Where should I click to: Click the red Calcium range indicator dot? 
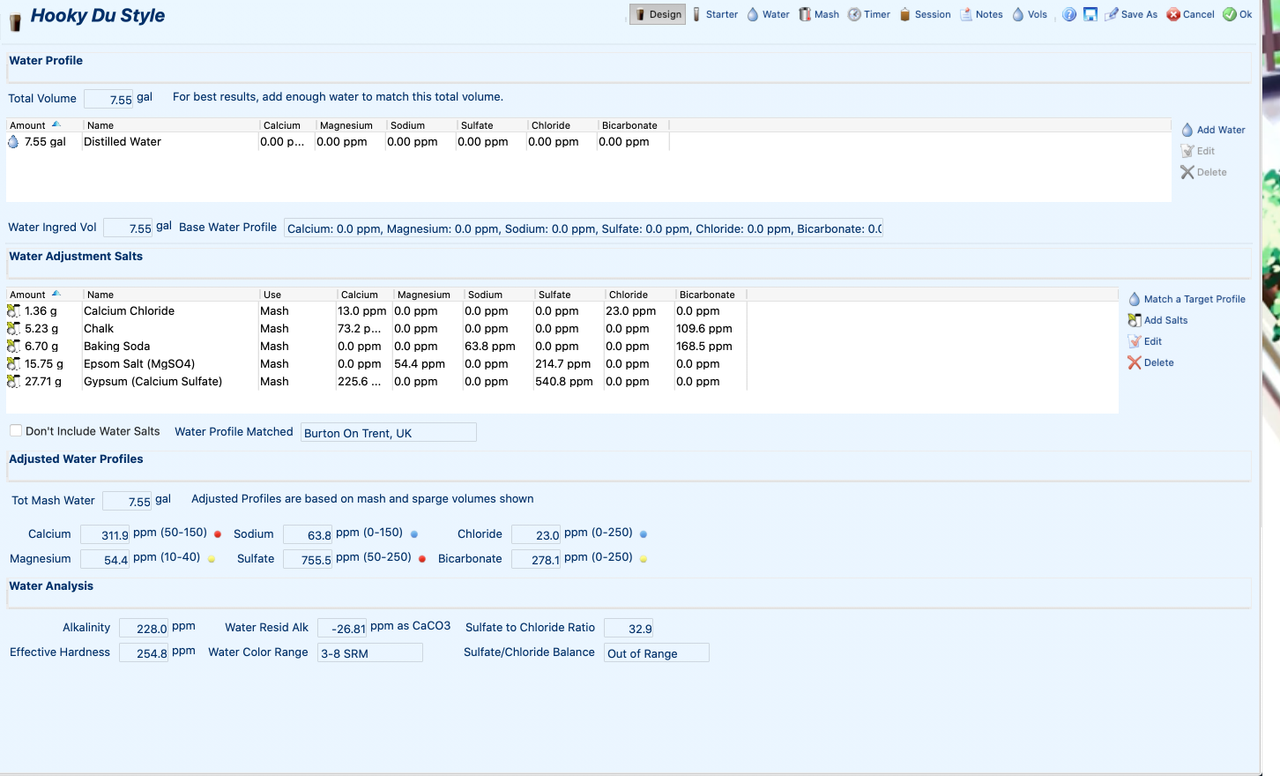tap(217, 534)
